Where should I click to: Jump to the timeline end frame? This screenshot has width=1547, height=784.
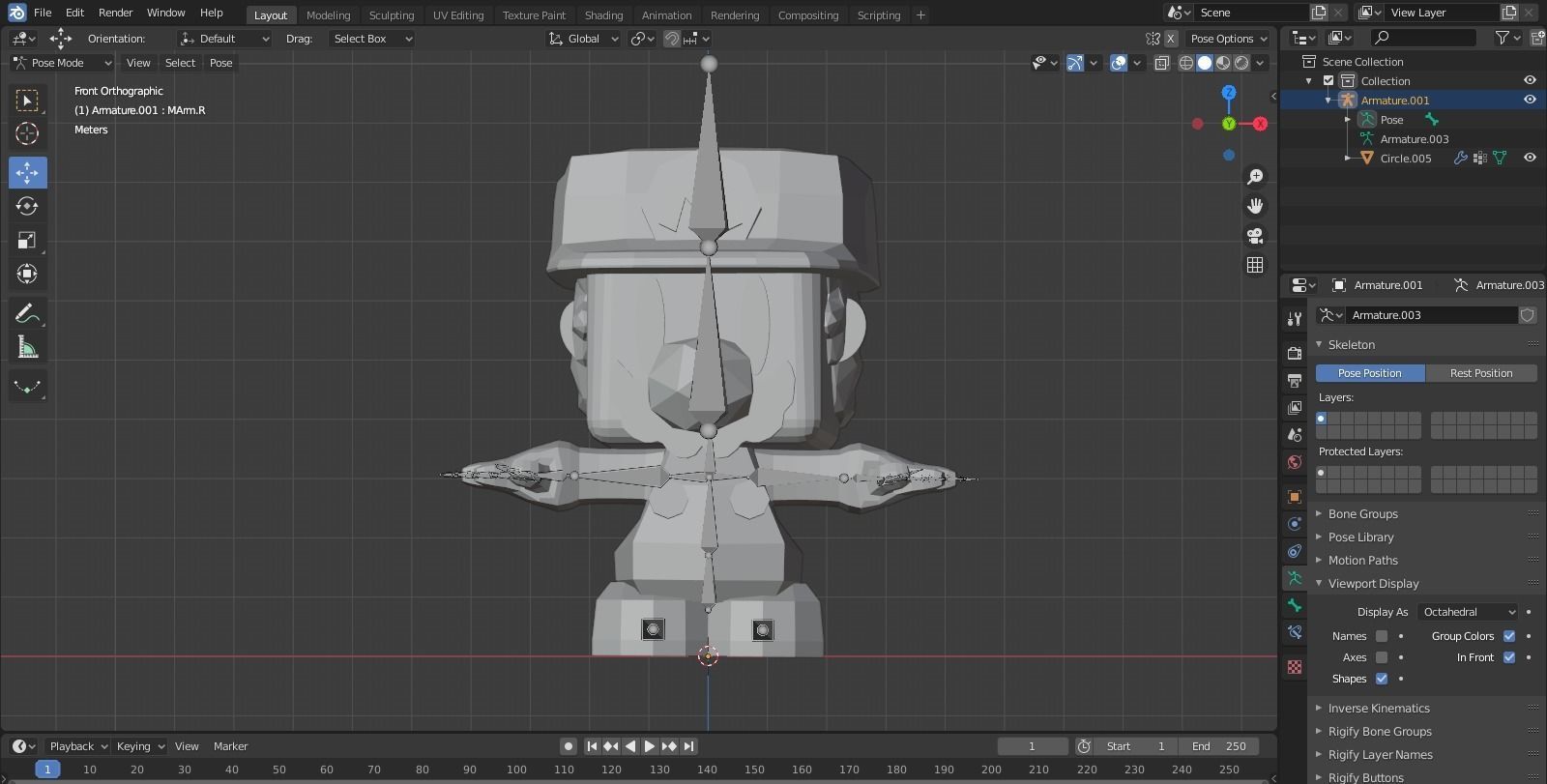point(688,746)
